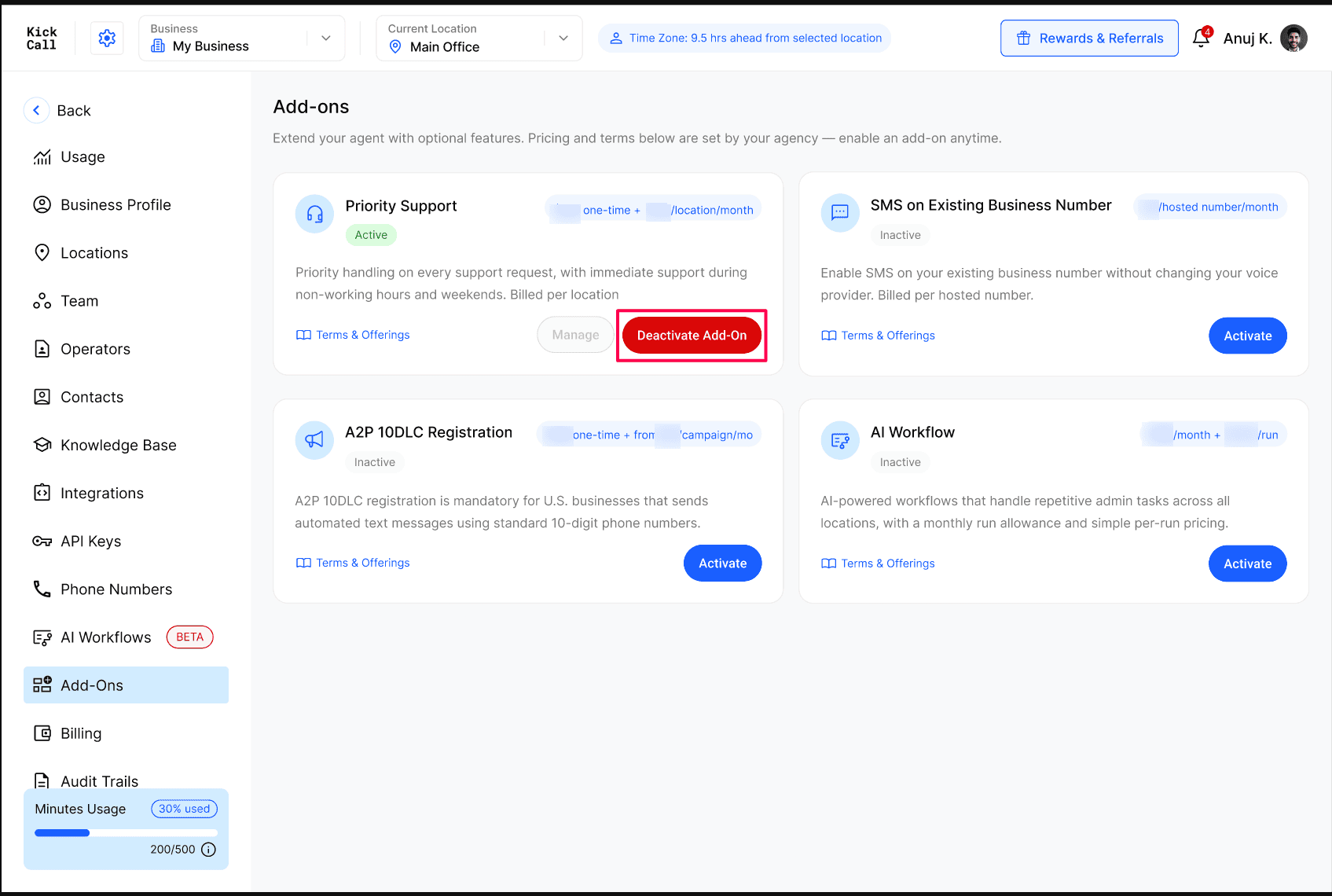
Task: Deactivate the Priority Support add-on
Action: [x=692, y=336]
